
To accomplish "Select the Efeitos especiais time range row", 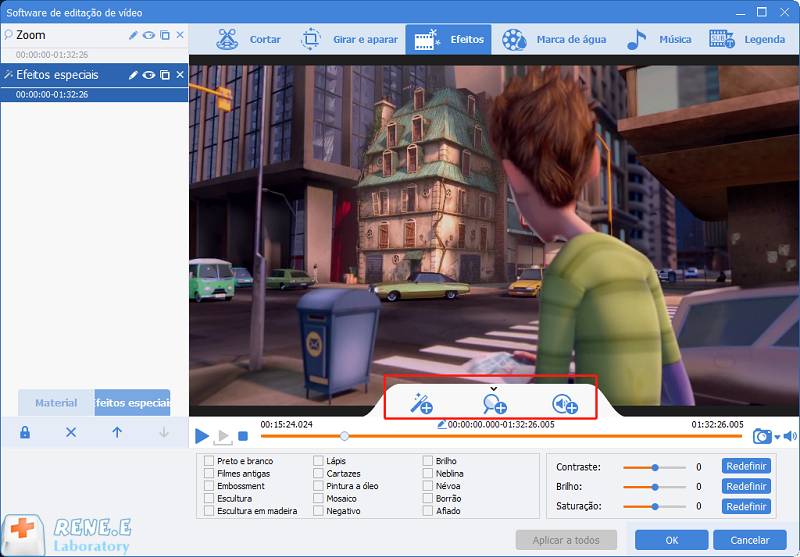I will (94, 94).
